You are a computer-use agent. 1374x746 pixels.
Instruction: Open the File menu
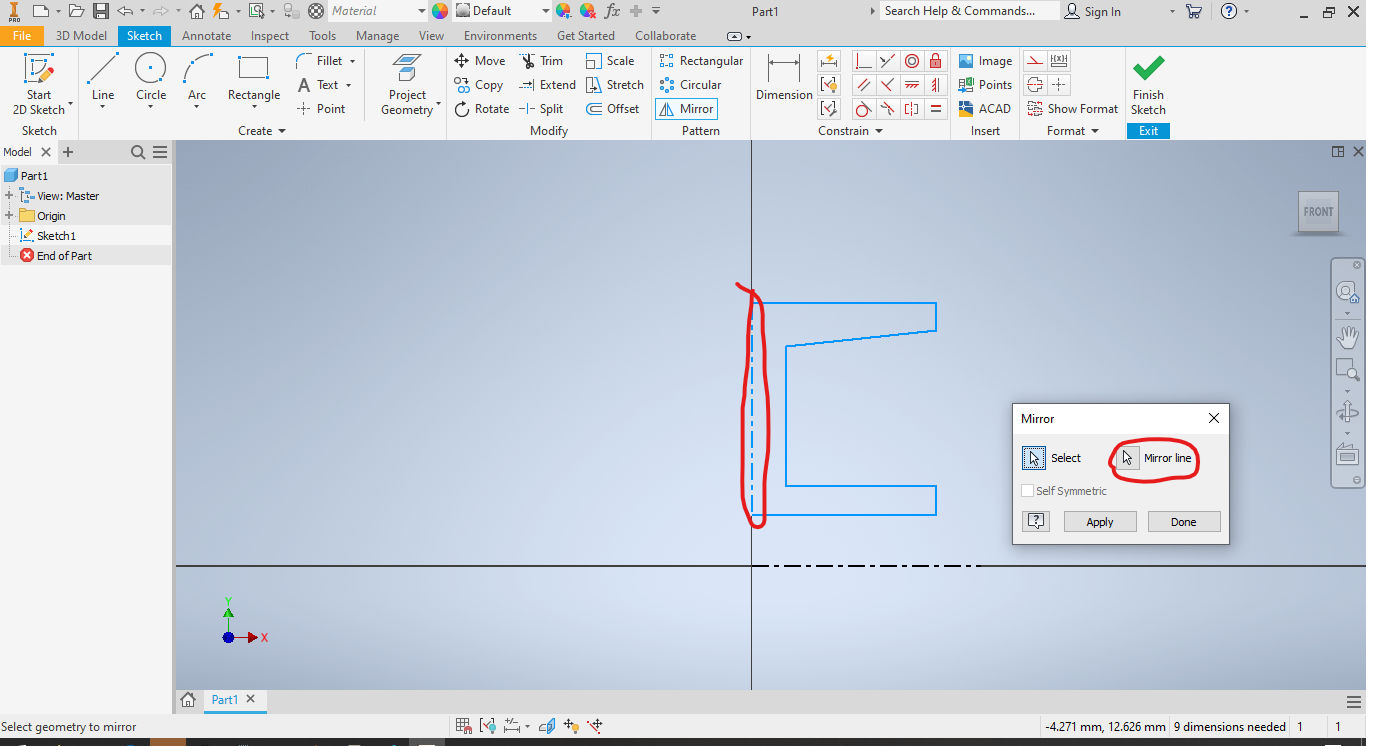[x=22, y=36]
